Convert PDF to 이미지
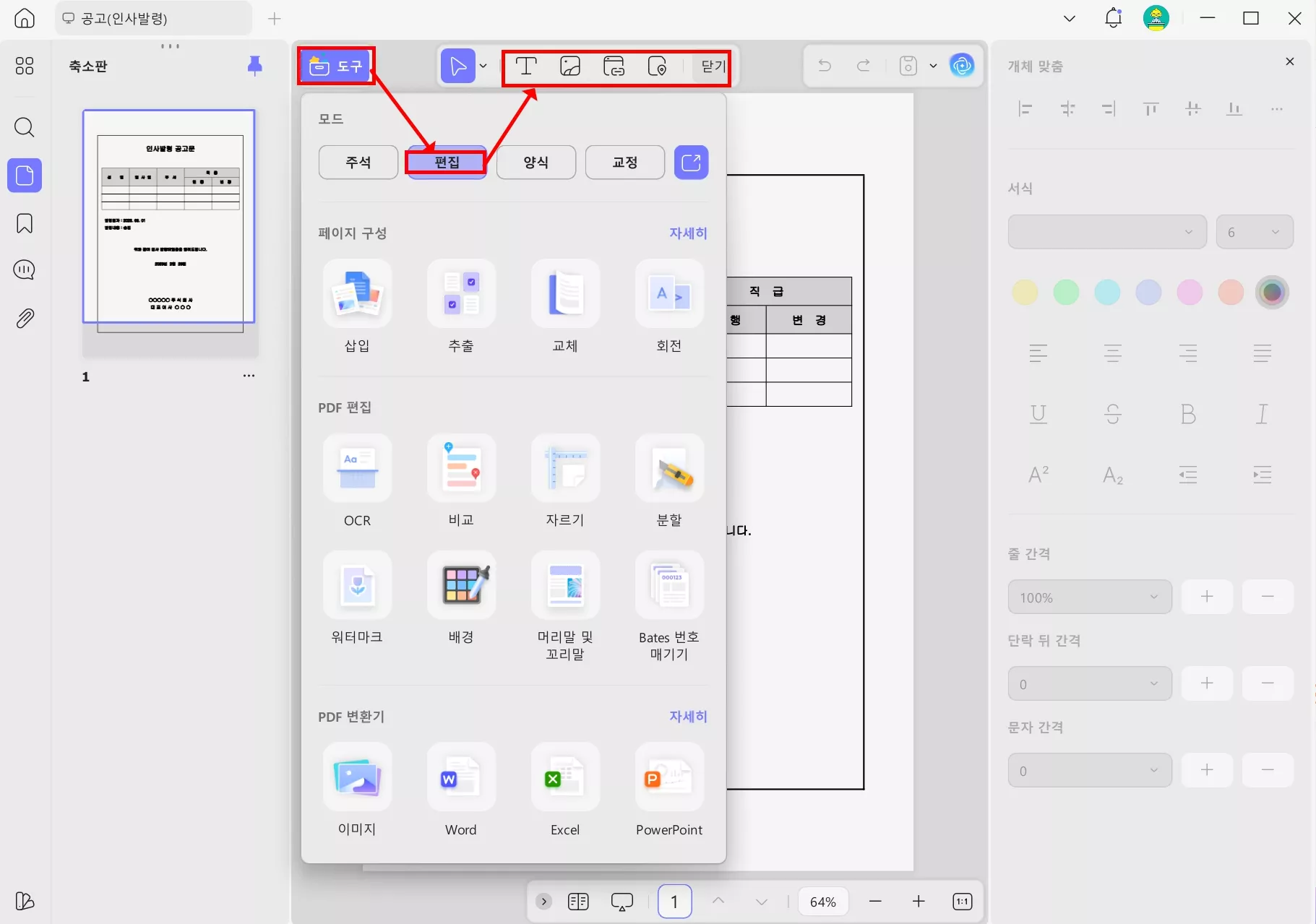The height and width of the screenshot is (924, 1316). pos(358,790)
